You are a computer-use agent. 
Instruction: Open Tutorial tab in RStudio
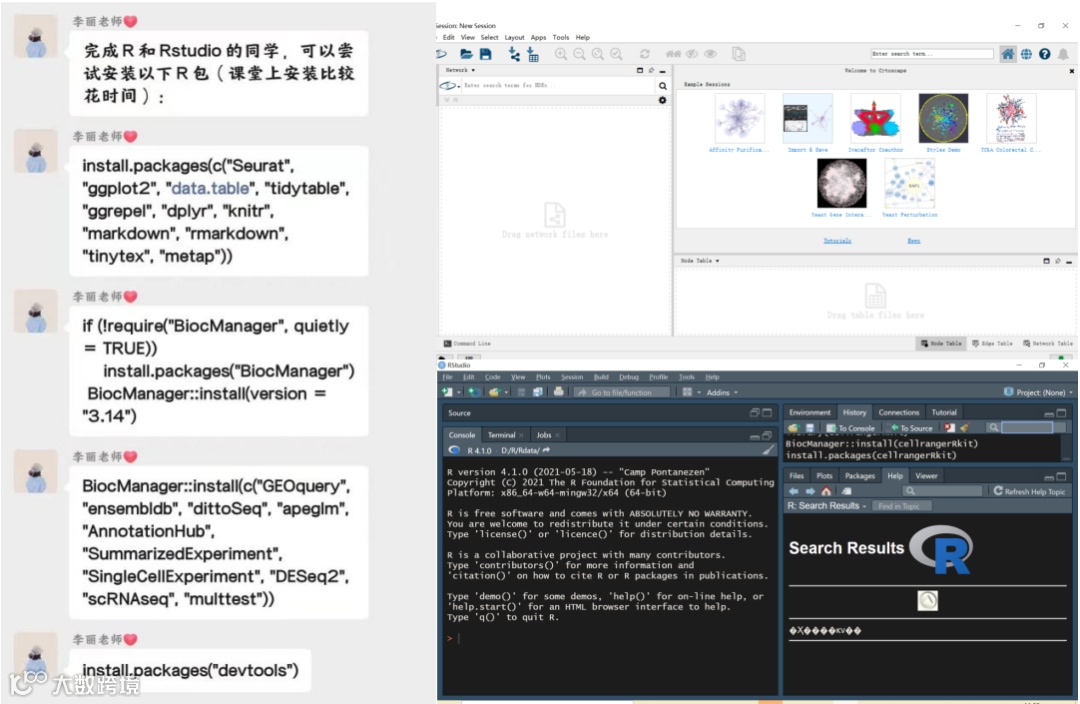pos(944,413)
